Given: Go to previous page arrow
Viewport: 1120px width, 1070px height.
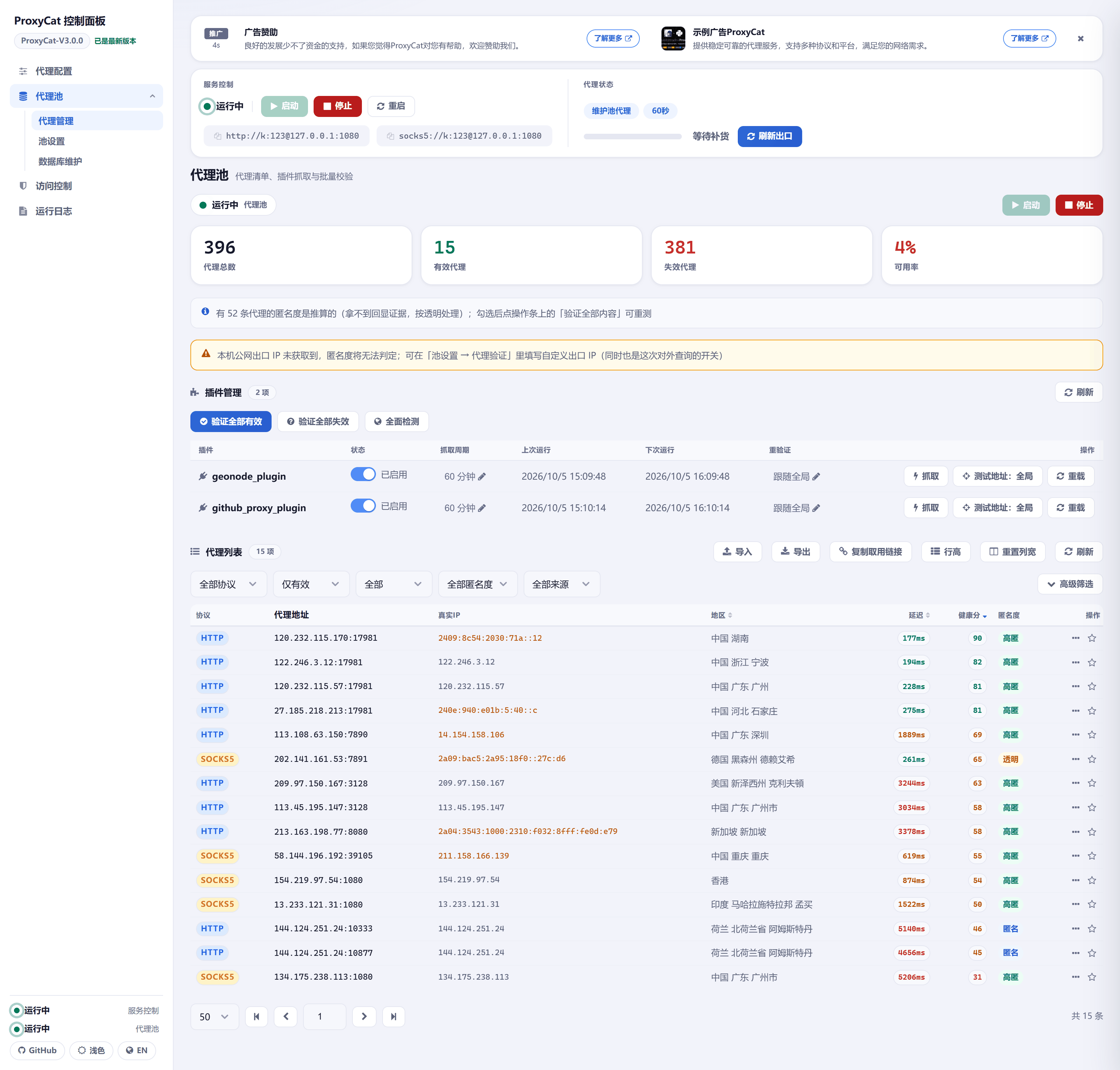Looking at the screenshot, I should click(286, 1016).
